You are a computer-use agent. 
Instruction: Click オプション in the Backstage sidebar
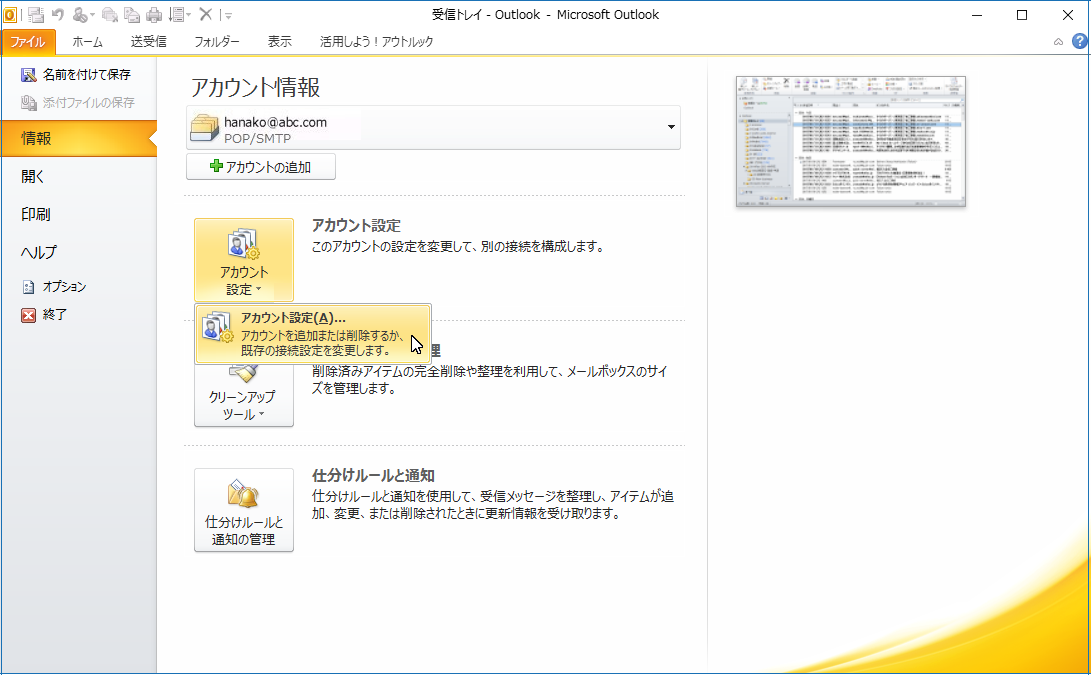(x=64, y=287)
